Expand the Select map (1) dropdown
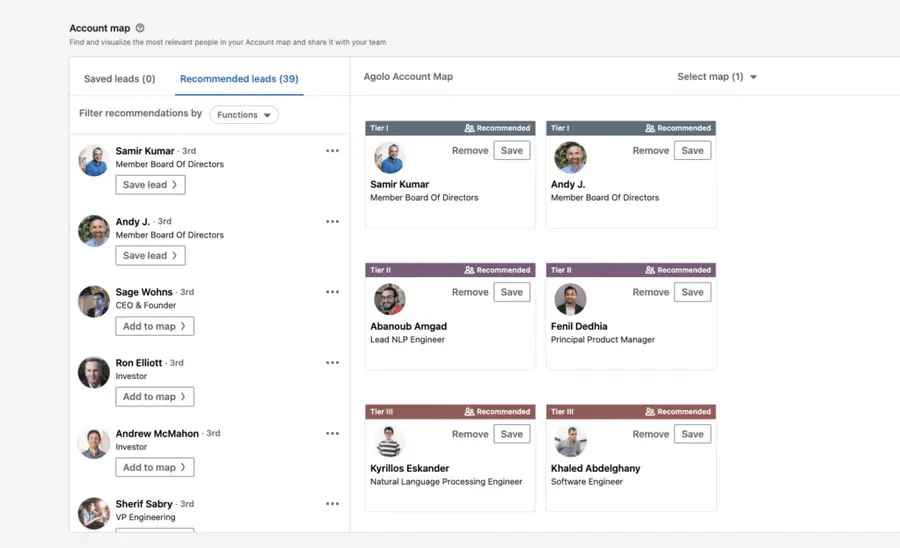The image size is (900, 548). pos(717,76)
